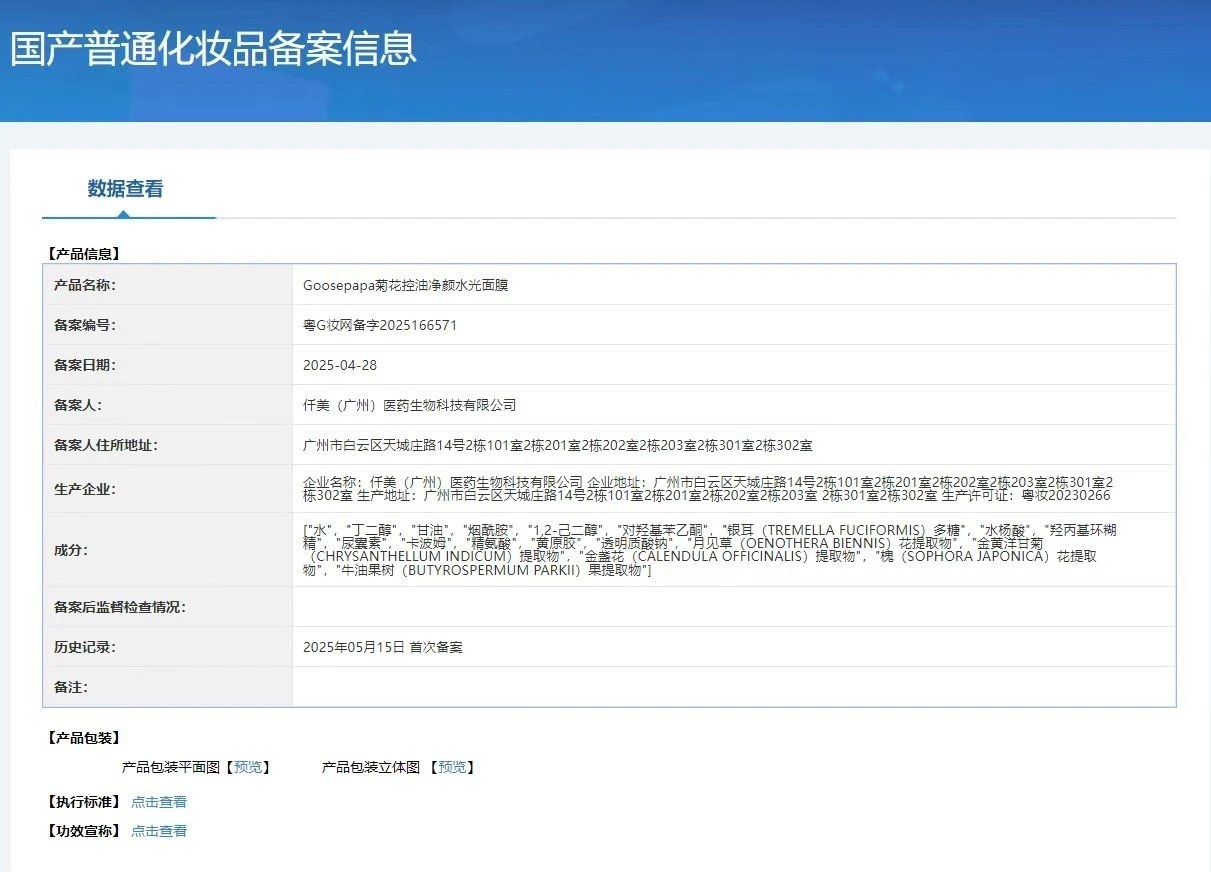Select product name Goosepapa菊花控油净颜水光面膜
The image size is (1211, 872).
[406, 285]
